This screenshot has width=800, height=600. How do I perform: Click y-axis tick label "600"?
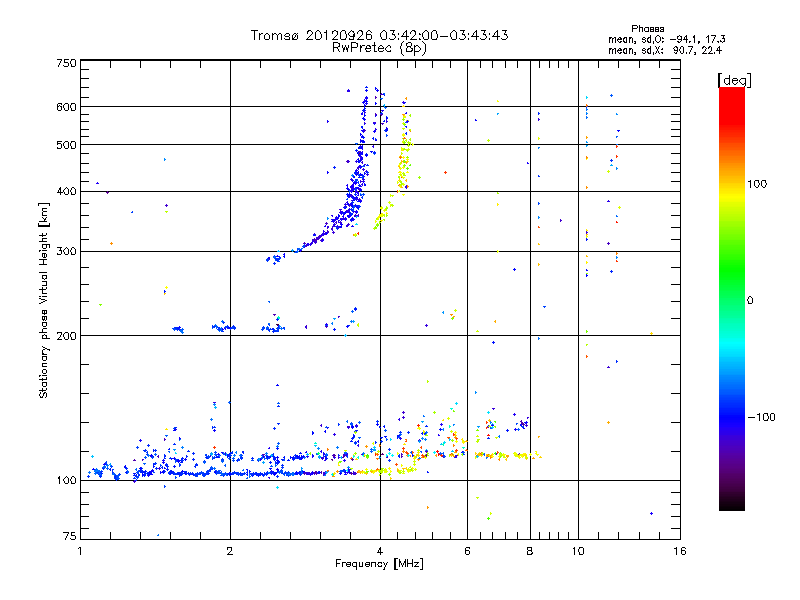66,107
